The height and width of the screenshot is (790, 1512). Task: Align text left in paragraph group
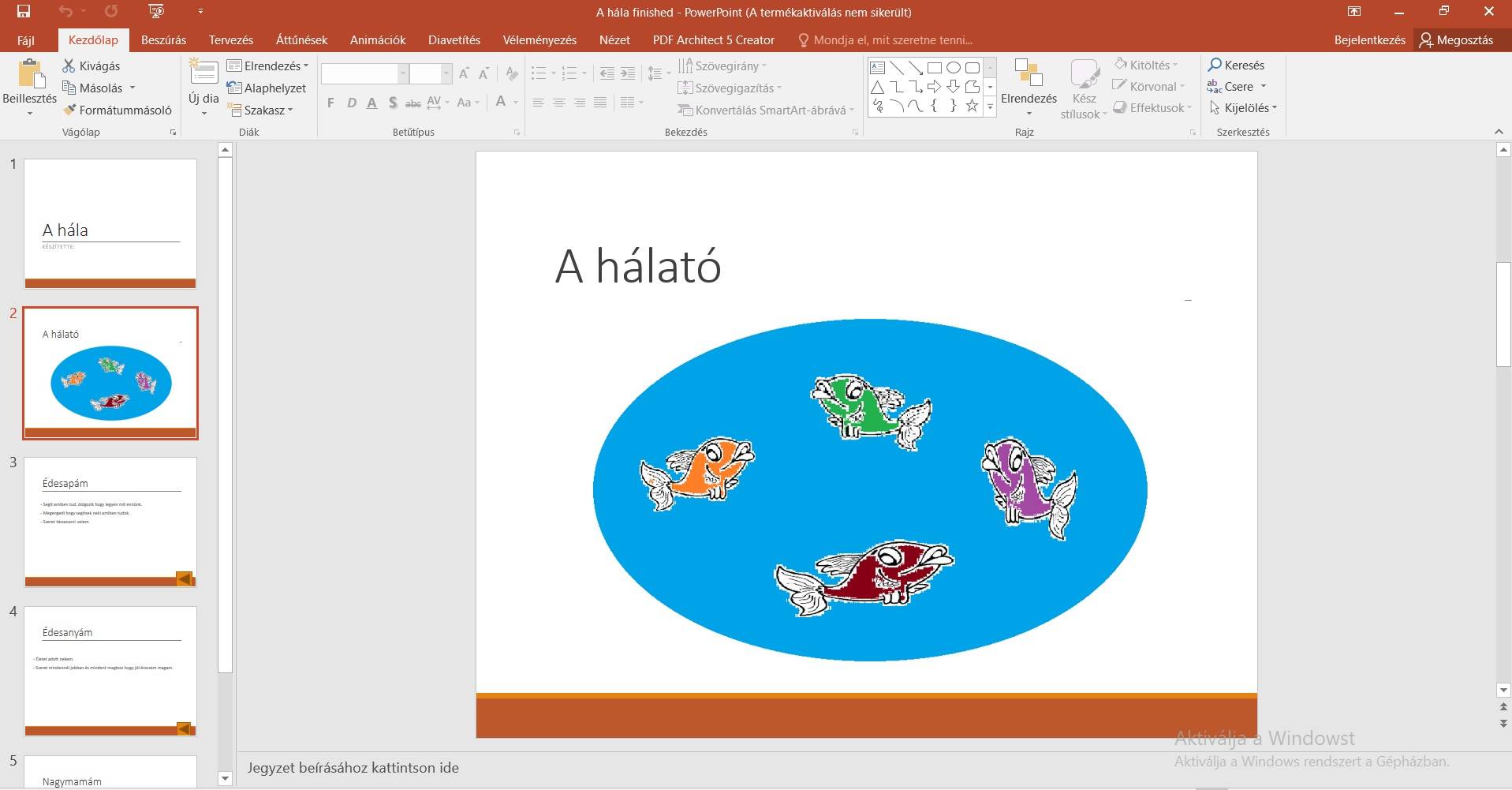[538, 103]
